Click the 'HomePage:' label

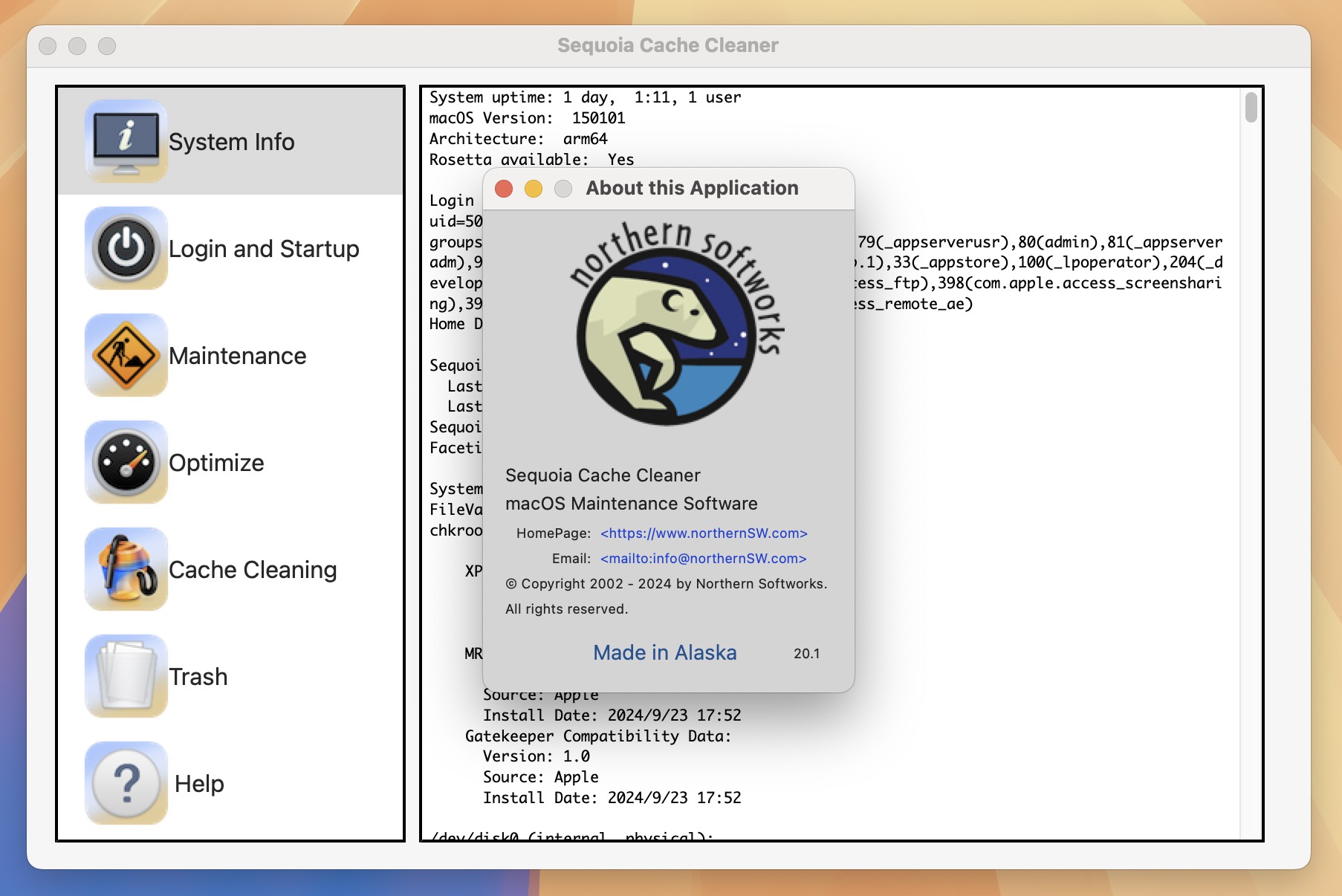click(x=554, y=533)
